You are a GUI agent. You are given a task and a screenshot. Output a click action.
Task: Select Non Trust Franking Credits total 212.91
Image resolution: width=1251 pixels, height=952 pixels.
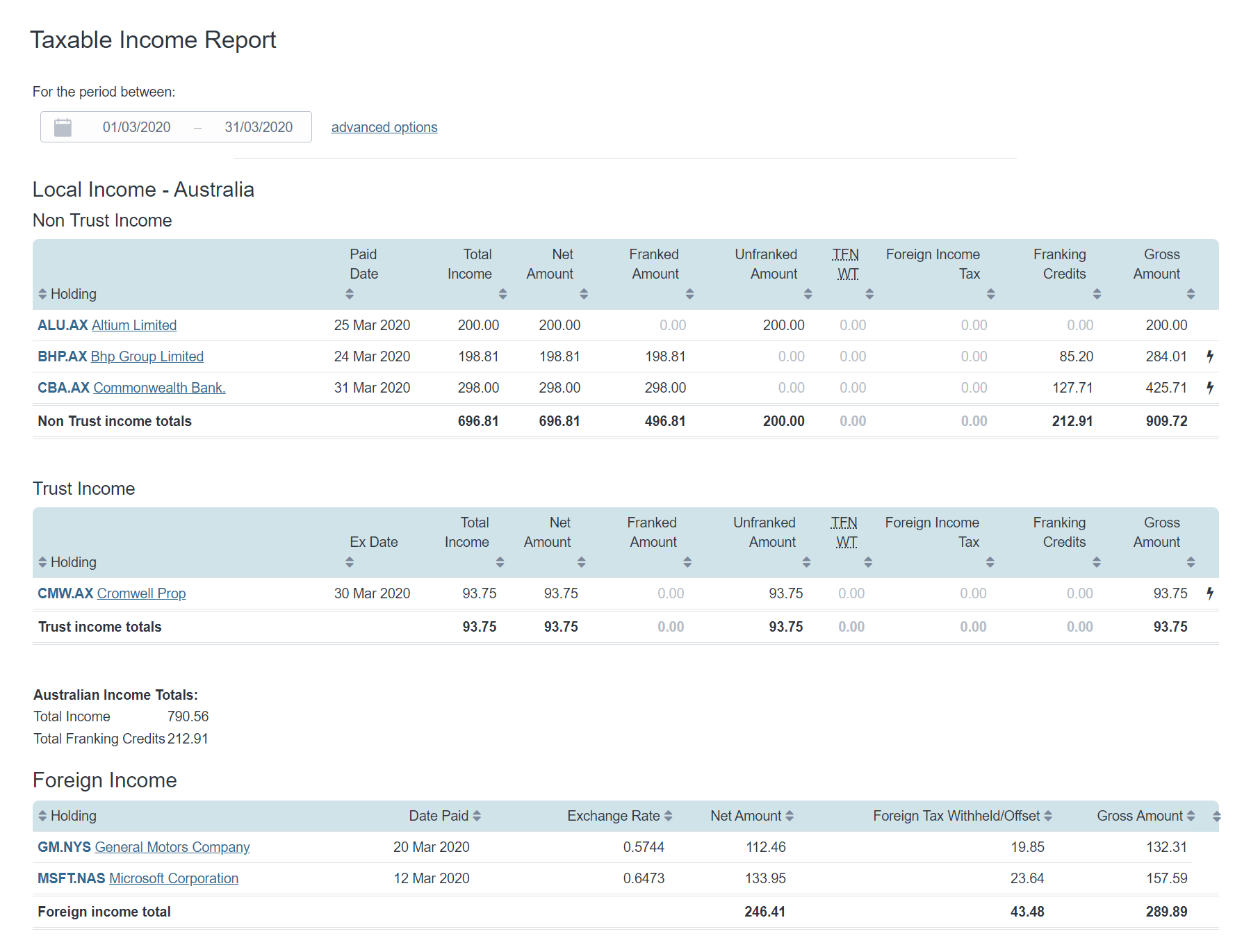click(x=1072, y=421)
